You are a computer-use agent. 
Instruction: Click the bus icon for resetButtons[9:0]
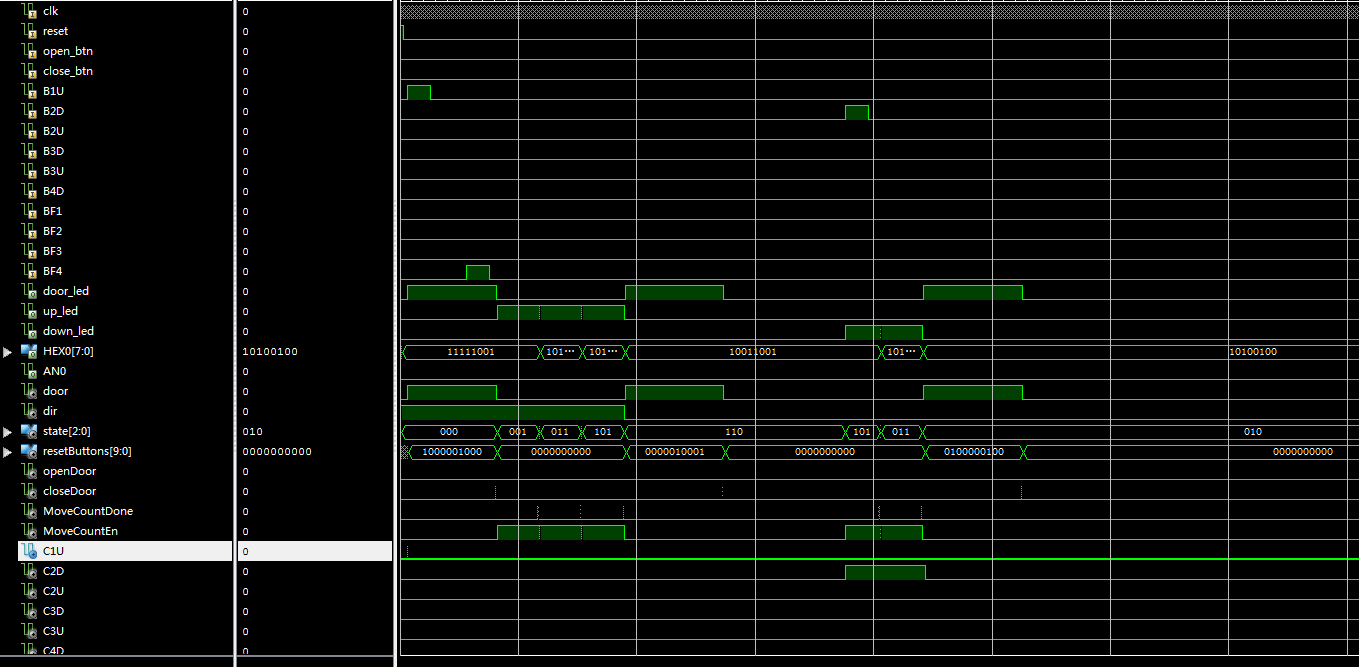pos(29,451)
